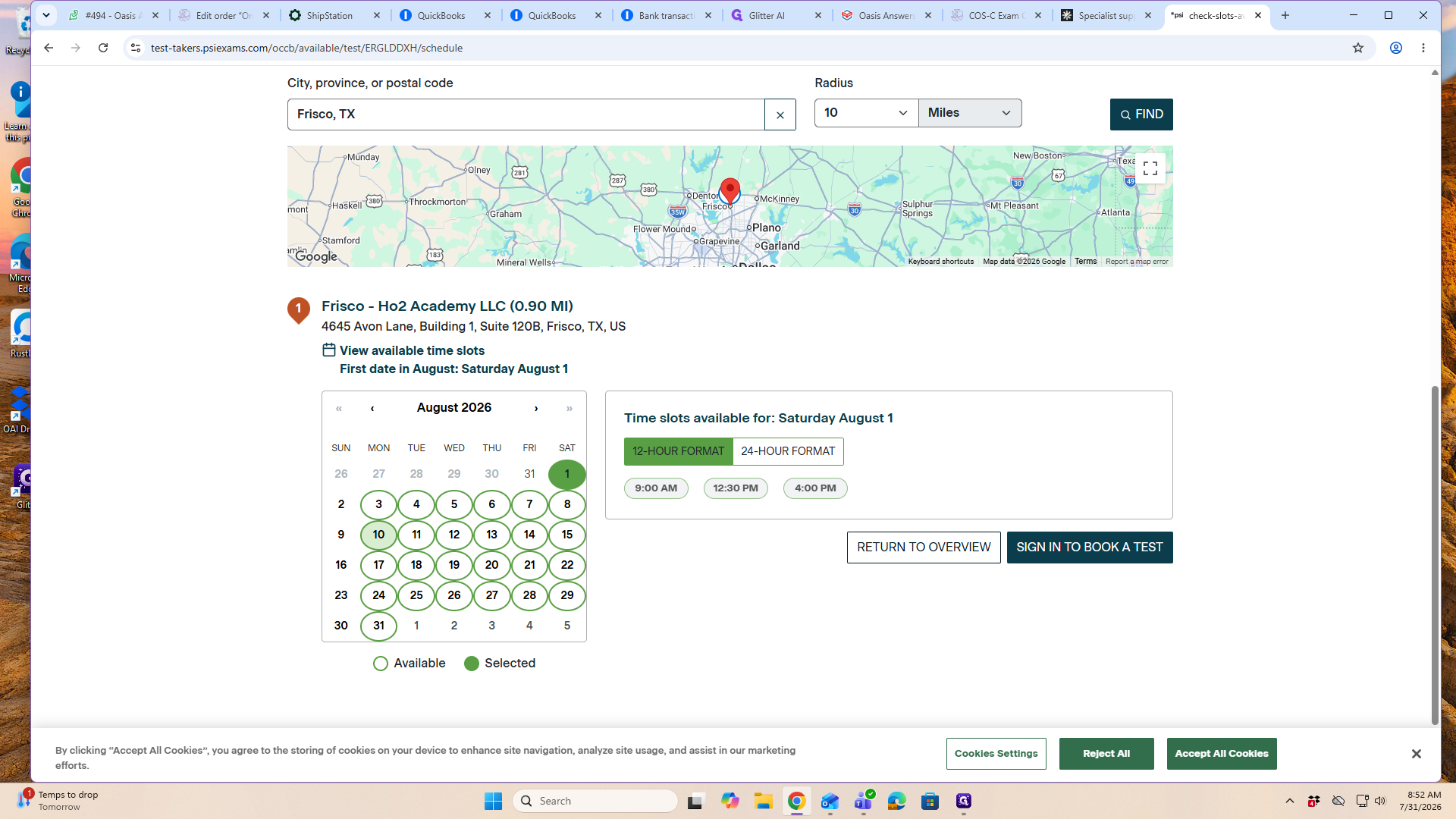Image resolution: width=1456 pixels, height=819 pixels.
Task: Open Cookies Settings
Action: 996,754
